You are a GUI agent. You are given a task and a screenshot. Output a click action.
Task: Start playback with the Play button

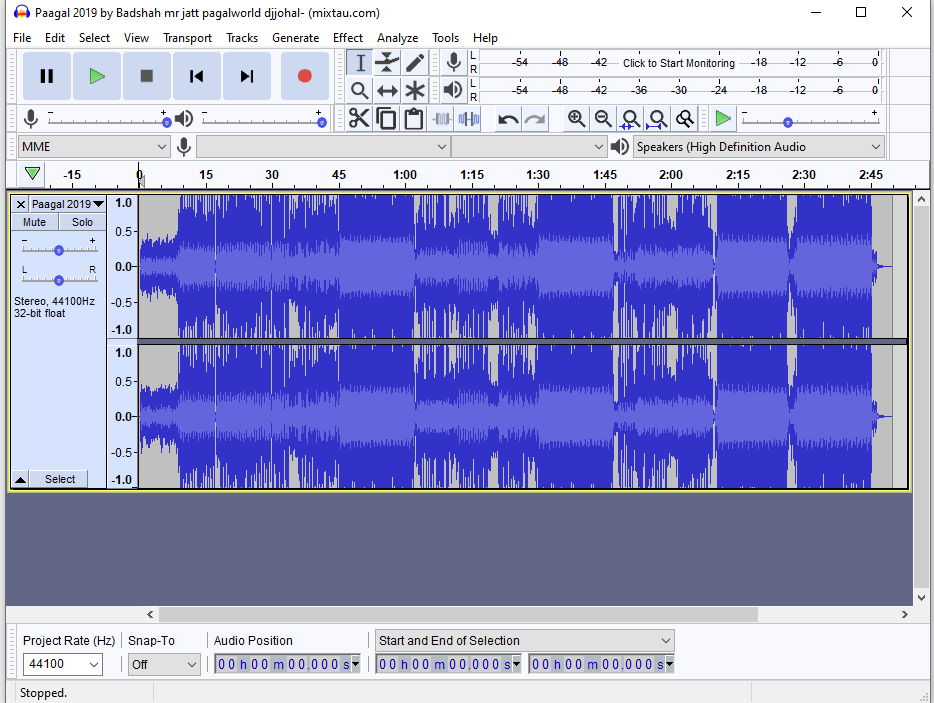(x=96, y=76)
